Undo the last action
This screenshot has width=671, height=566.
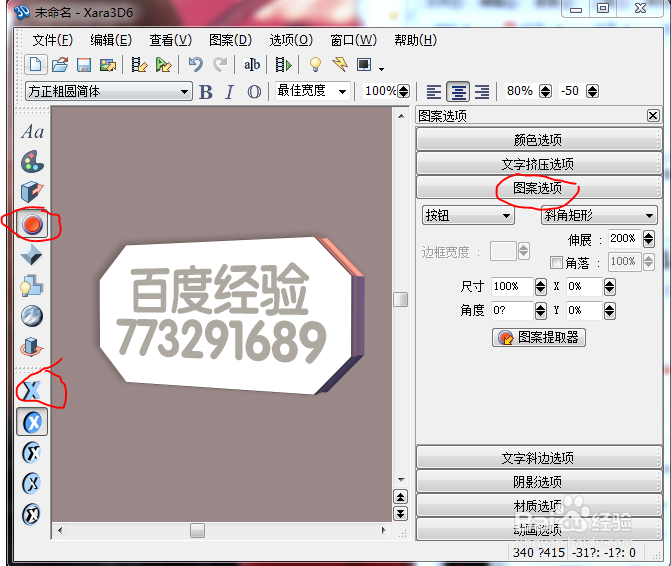(196, 65)
